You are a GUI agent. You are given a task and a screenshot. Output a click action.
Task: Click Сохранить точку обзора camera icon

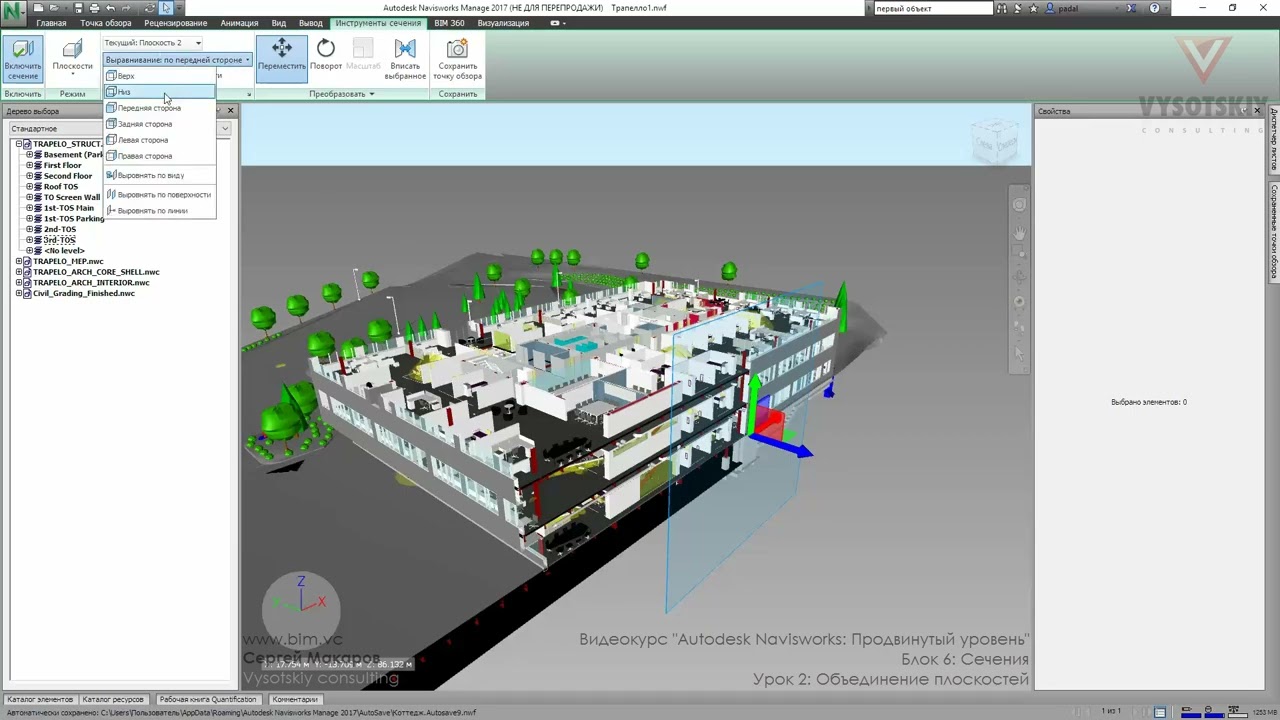[x=457, y=60]
